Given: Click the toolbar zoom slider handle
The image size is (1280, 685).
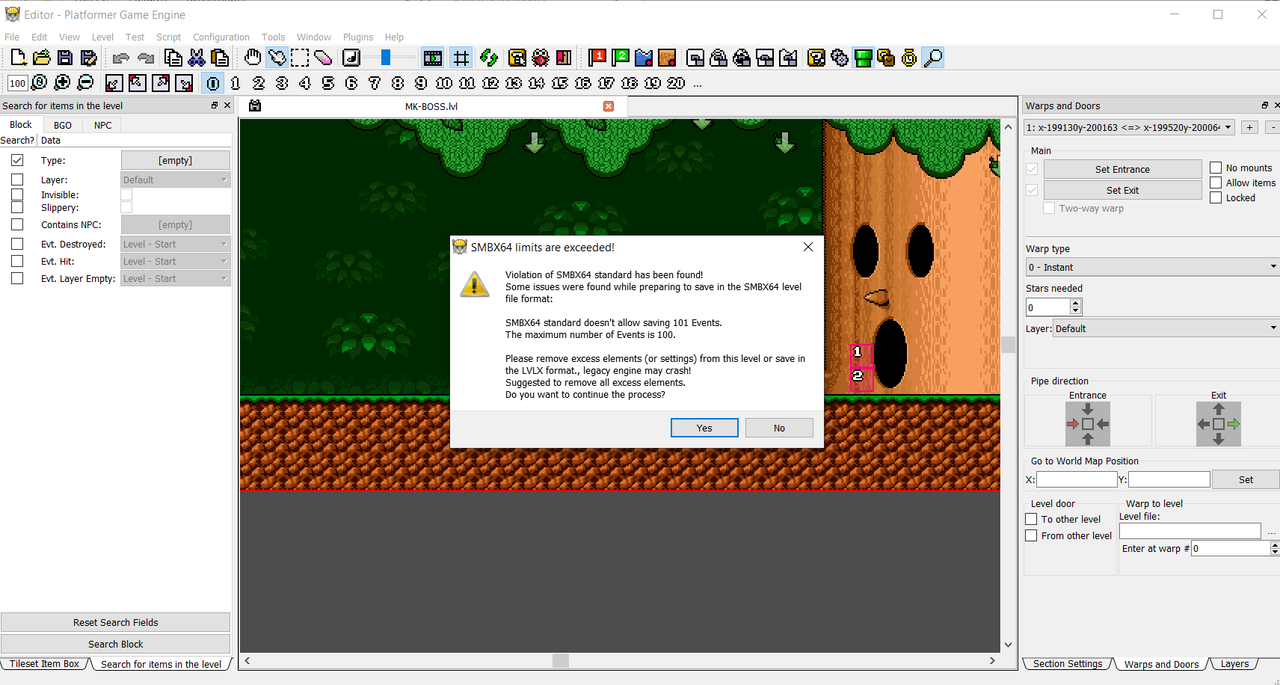Looking at the screenshot, I should pyautogui.click(x=385, y=58).
